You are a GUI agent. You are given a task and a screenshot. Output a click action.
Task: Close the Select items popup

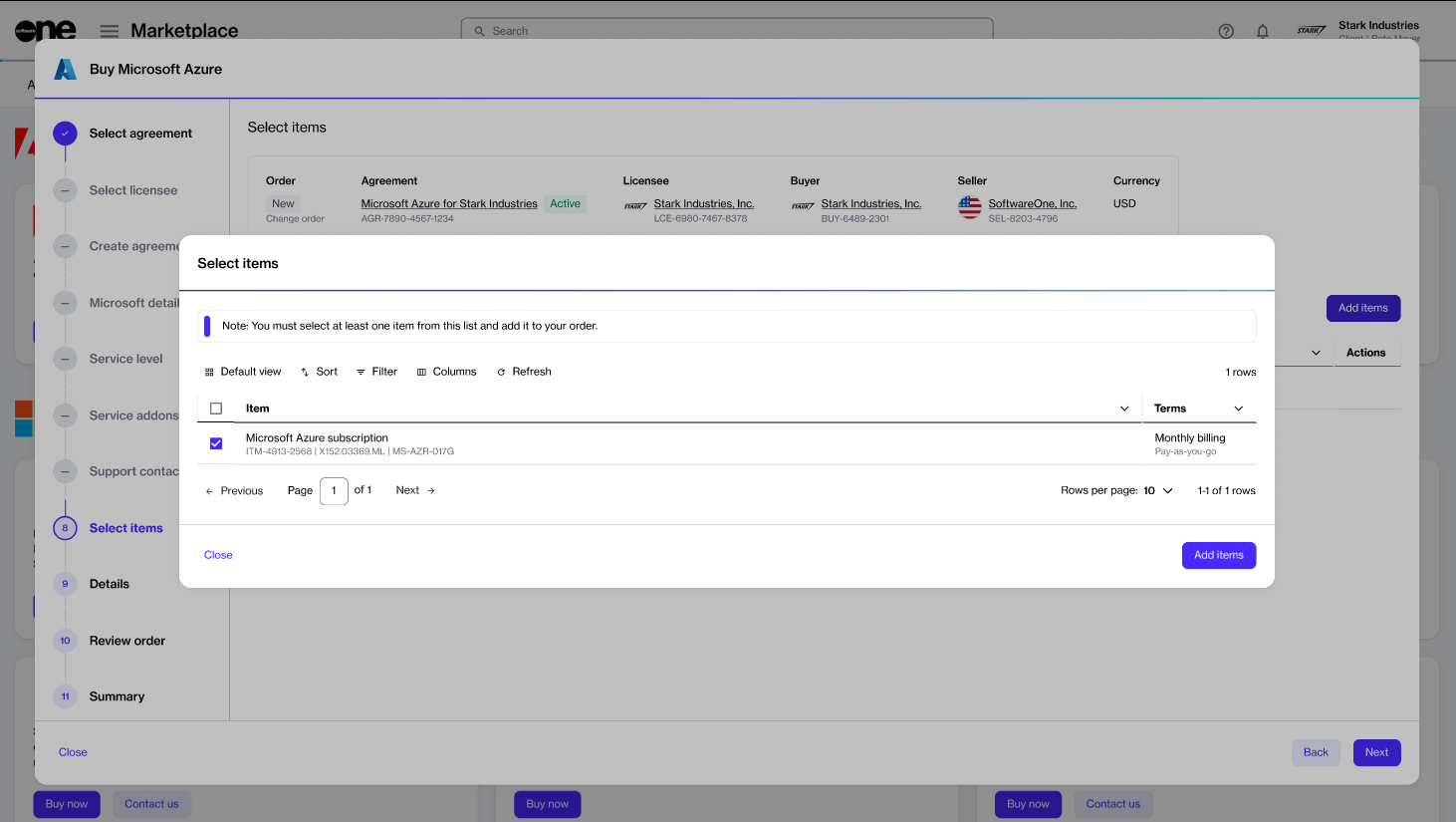[x=218, y=555]
